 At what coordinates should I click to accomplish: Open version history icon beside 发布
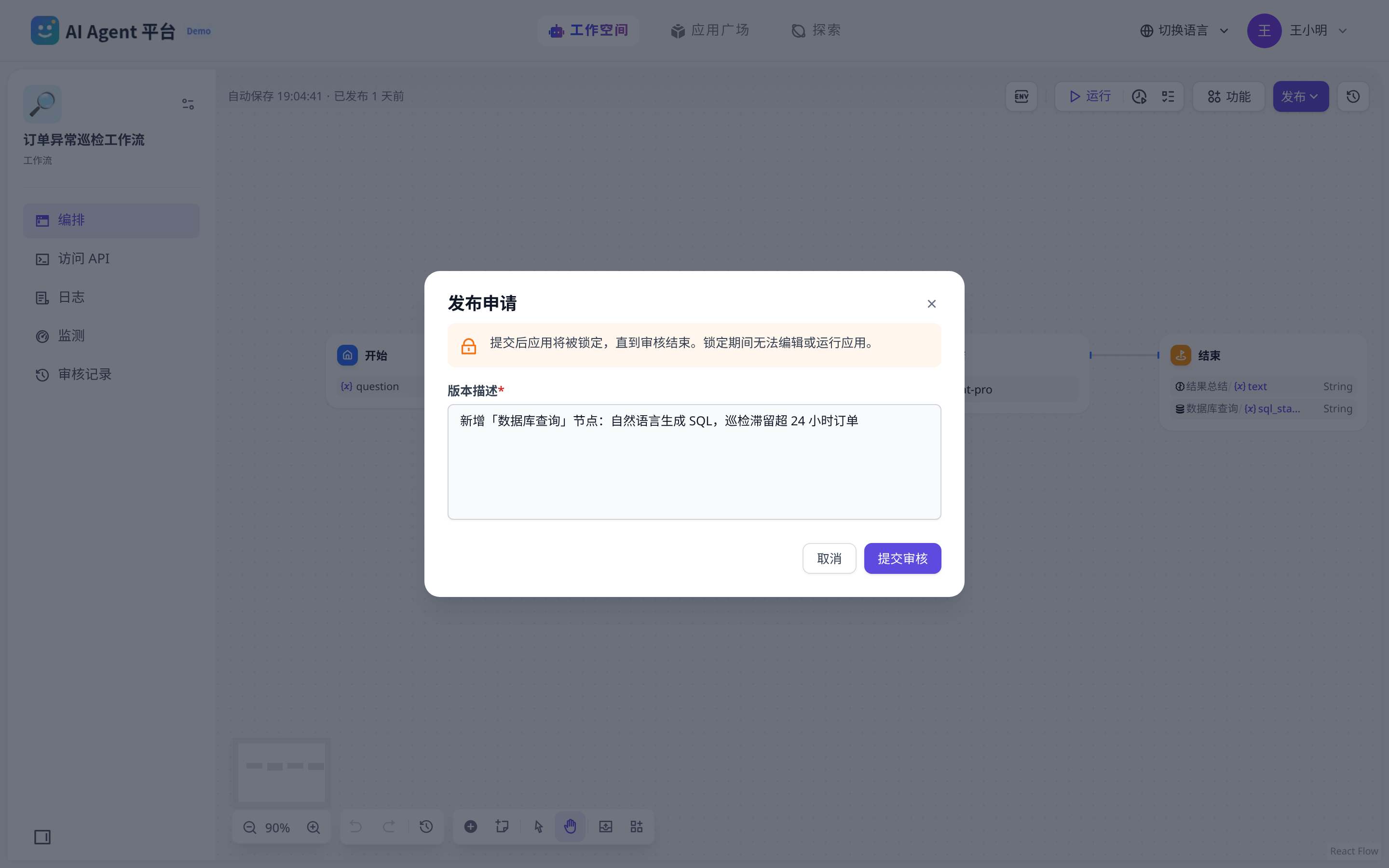pos(1353,96)
